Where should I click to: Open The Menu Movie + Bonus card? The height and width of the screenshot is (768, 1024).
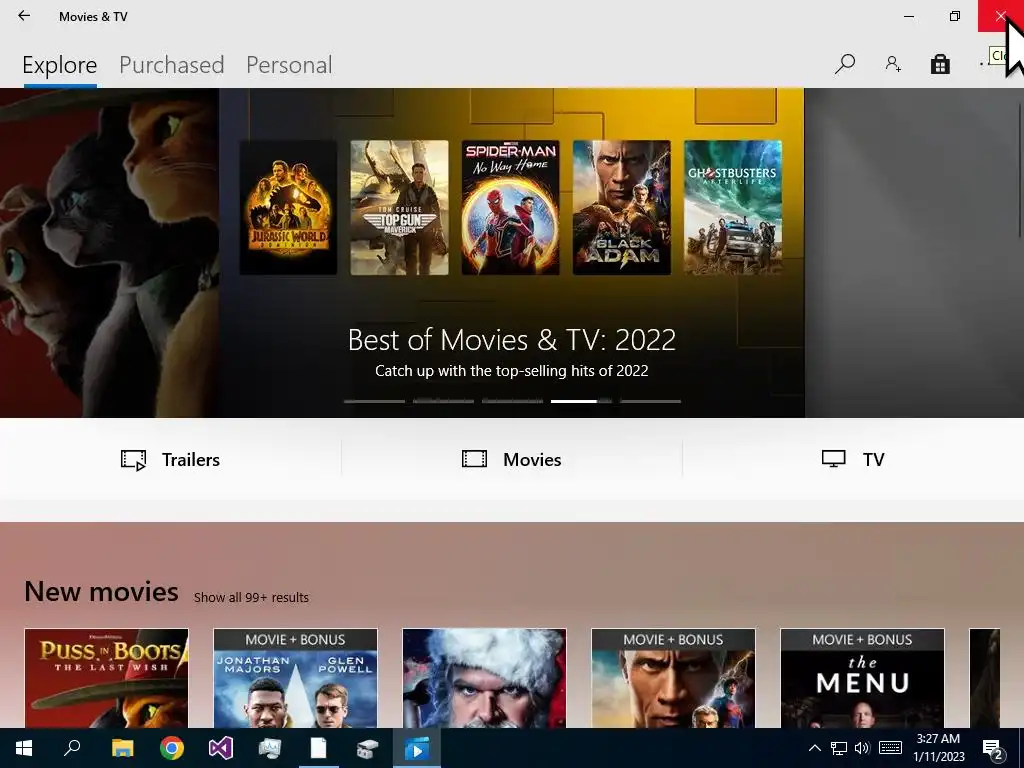[862, 678]
